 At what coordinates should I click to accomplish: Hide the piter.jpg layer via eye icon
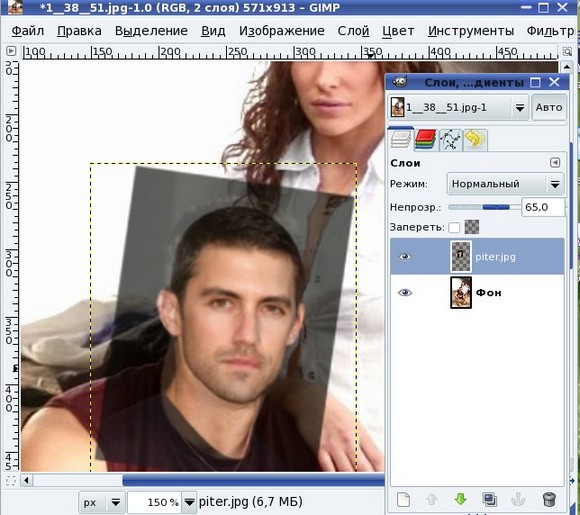tap(405, 256)
